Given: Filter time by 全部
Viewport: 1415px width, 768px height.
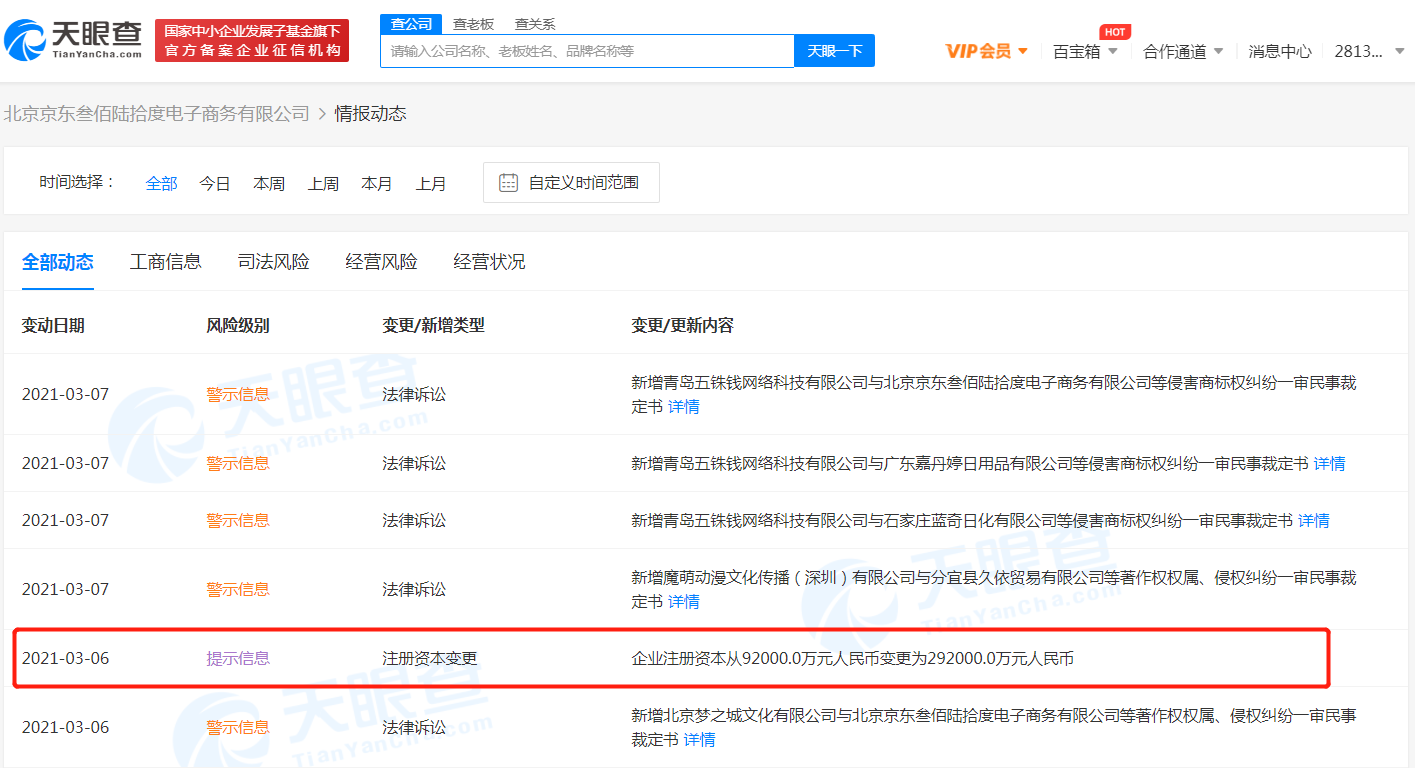Looking at the screenshot, I should pos(161,183).
